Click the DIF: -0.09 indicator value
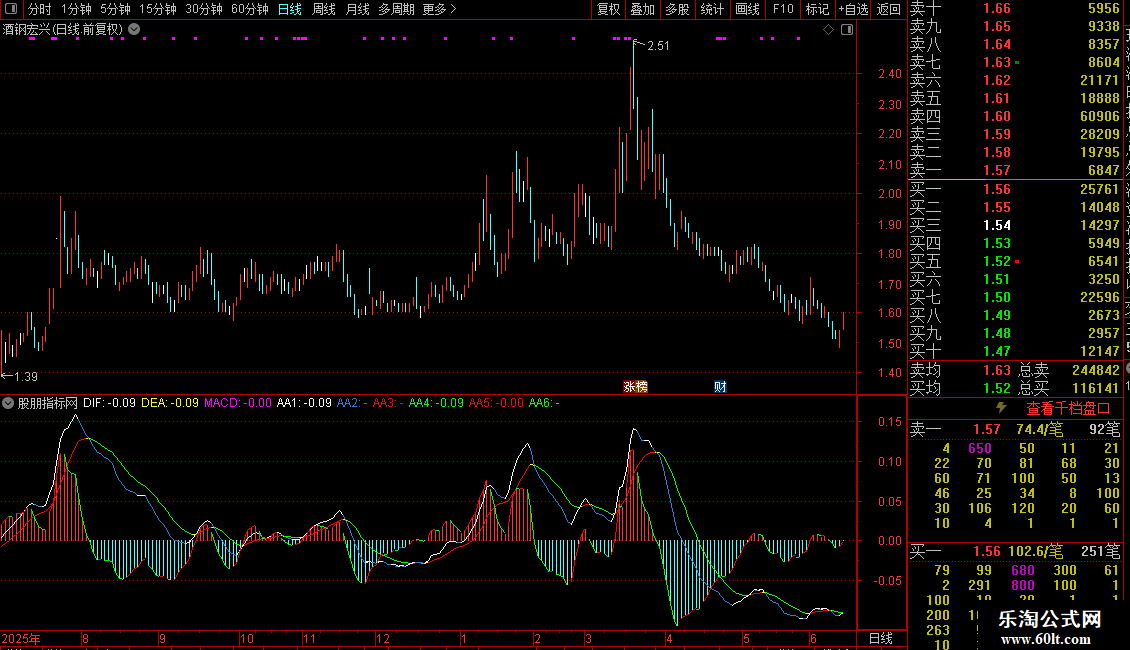 coord(110,403)
